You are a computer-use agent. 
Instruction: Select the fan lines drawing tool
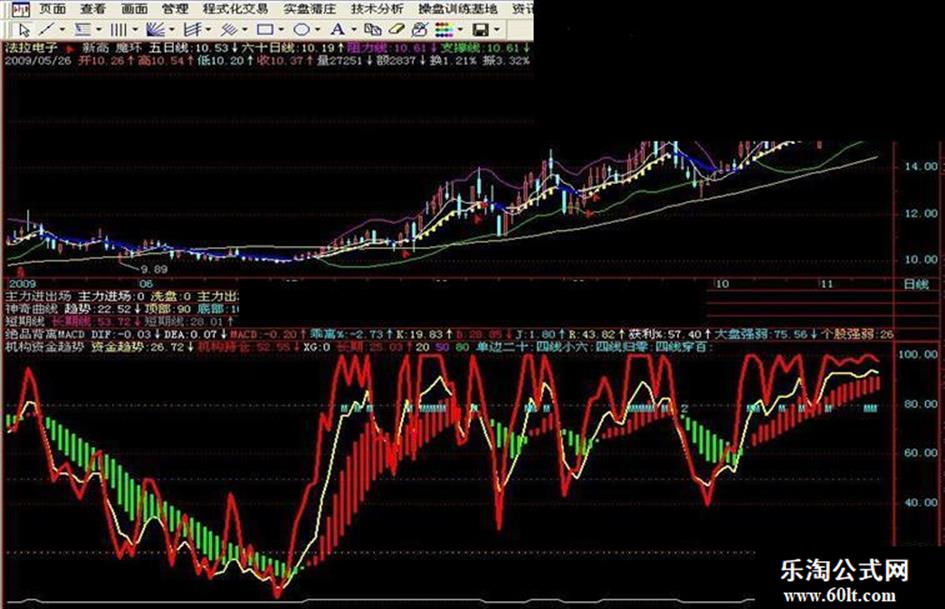(x=156, y=29)
